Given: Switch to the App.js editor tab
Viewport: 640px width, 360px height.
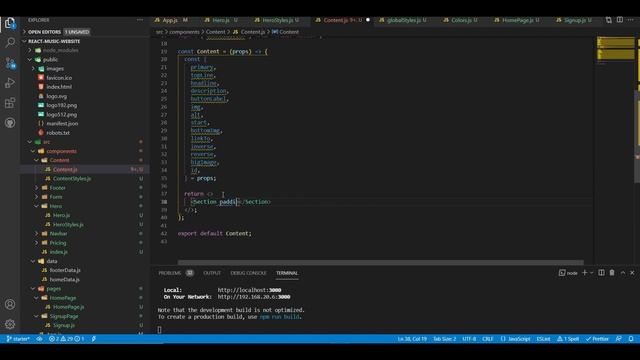Looking at the screenshot, I should coord(171,20).
